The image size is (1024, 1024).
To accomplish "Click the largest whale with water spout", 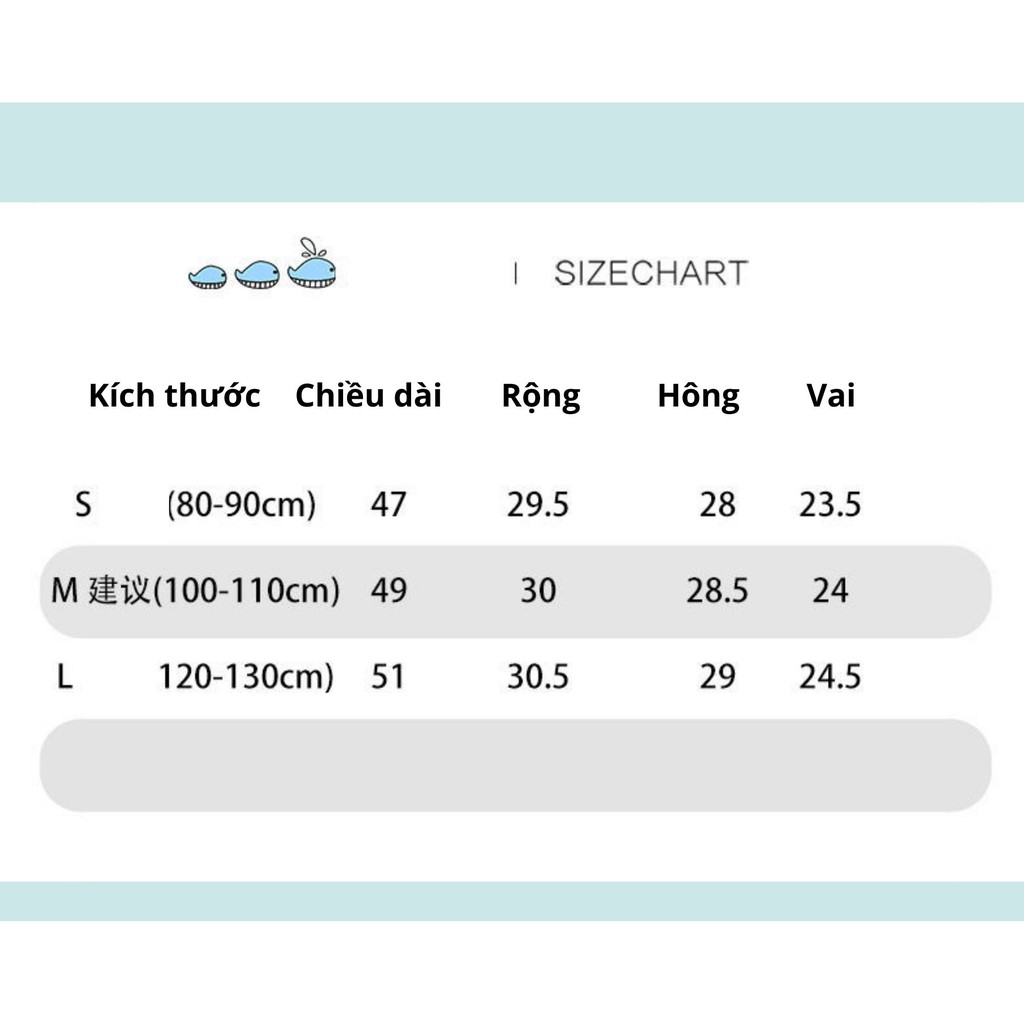I will point(311,268).
